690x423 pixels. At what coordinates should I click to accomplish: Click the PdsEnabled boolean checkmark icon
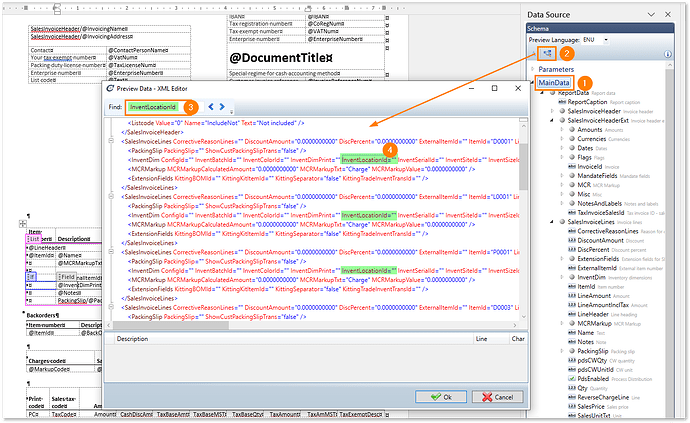[572, 379]
